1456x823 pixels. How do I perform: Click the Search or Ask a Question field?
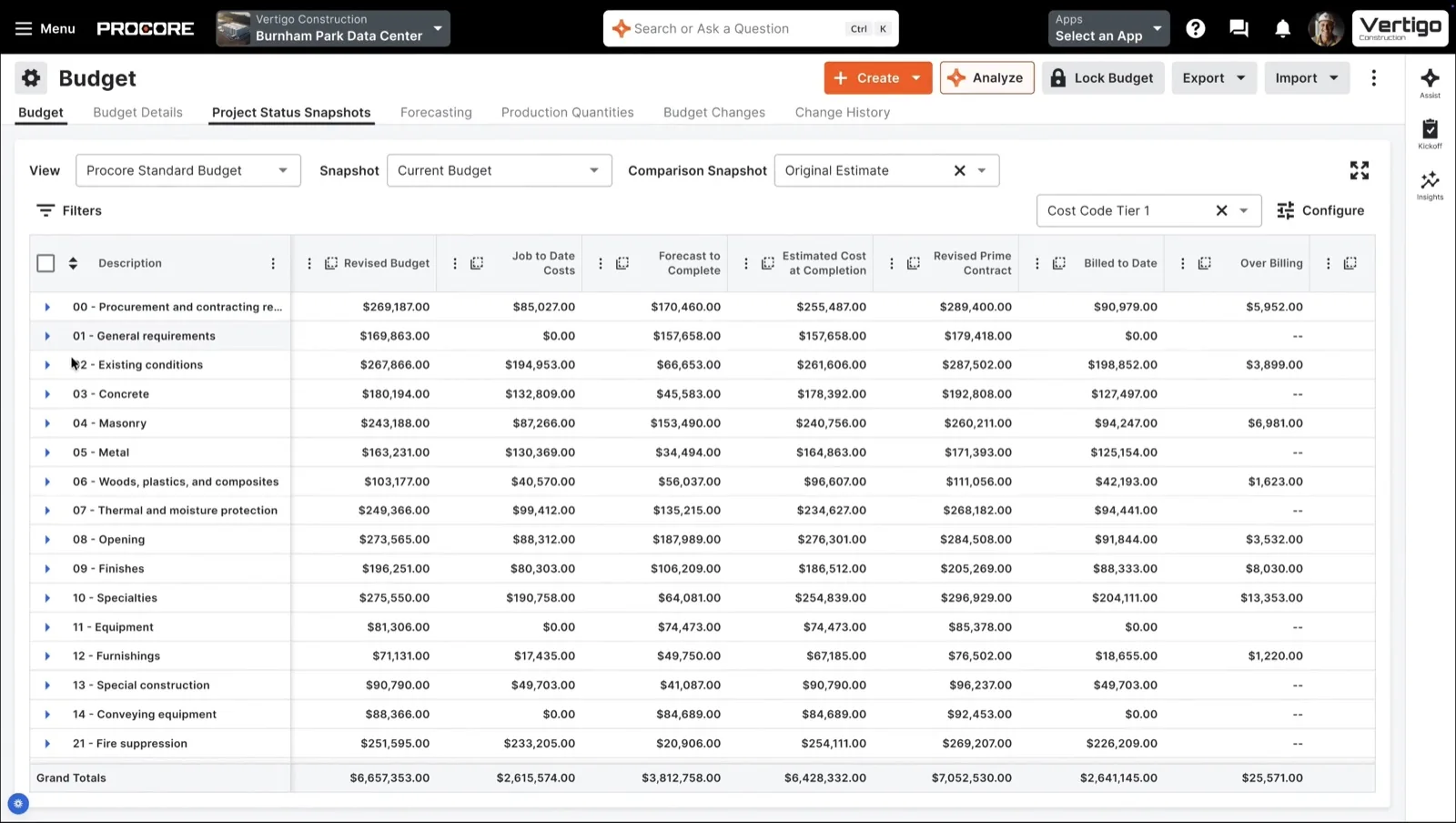pos(751,28)
